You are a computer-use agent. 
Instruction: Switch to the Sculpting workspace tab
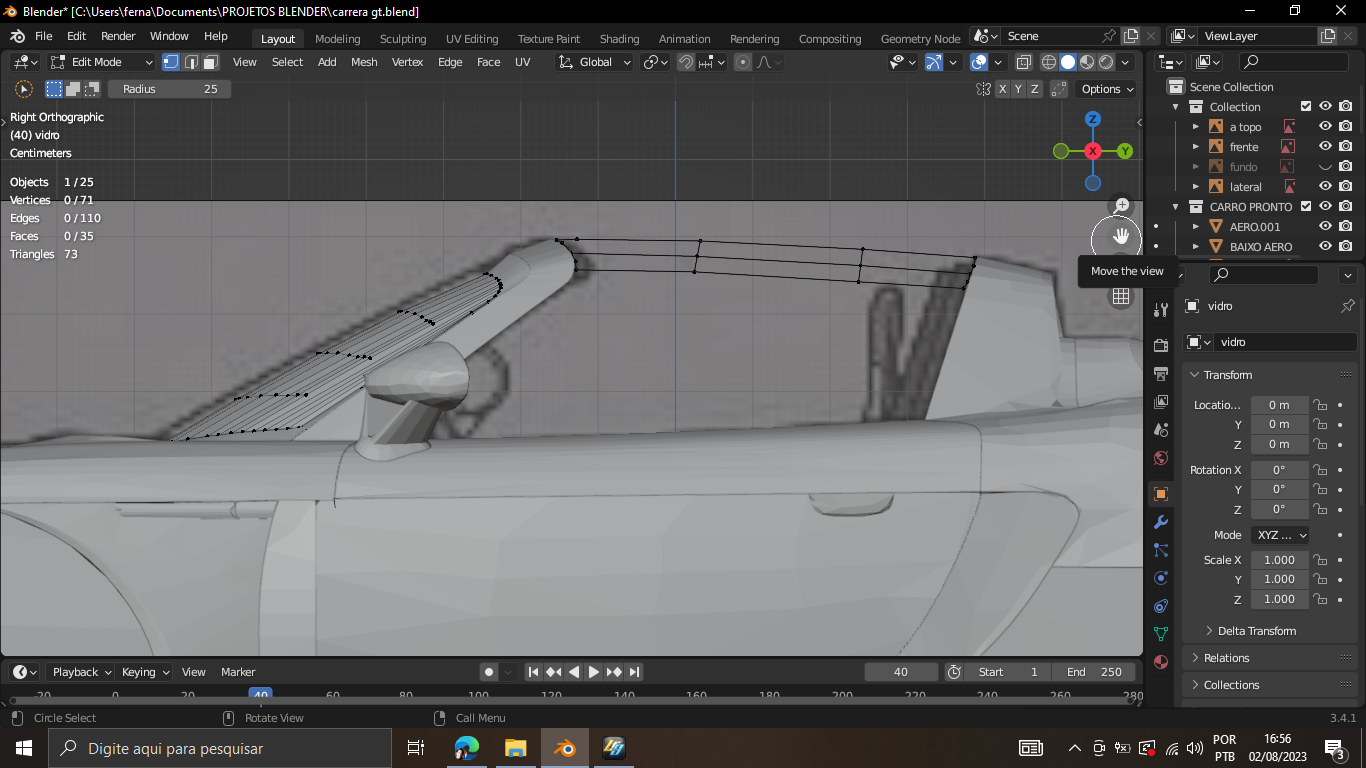[402, 39]
